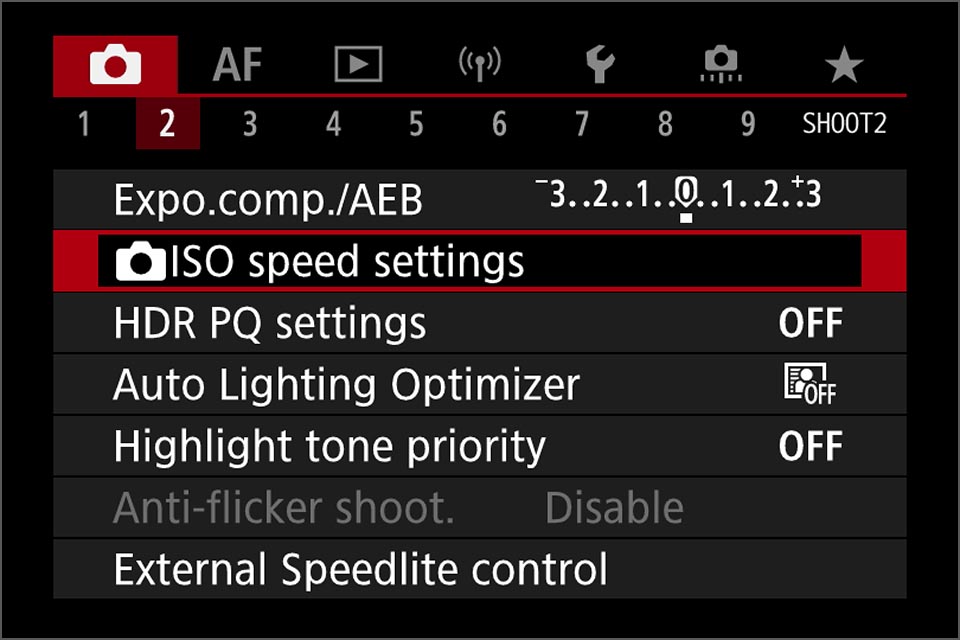
Task: Toggle HDR PQ settings from OFF
Action: click(812, 322)
